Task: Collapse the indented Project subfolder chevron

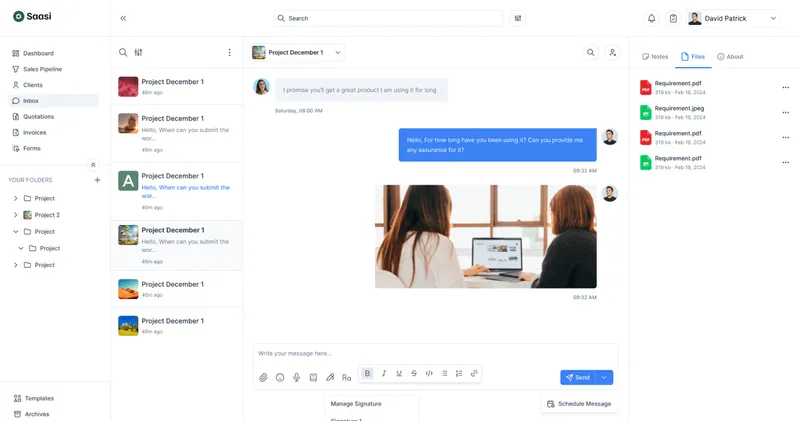Action: [x=21, y=248]
